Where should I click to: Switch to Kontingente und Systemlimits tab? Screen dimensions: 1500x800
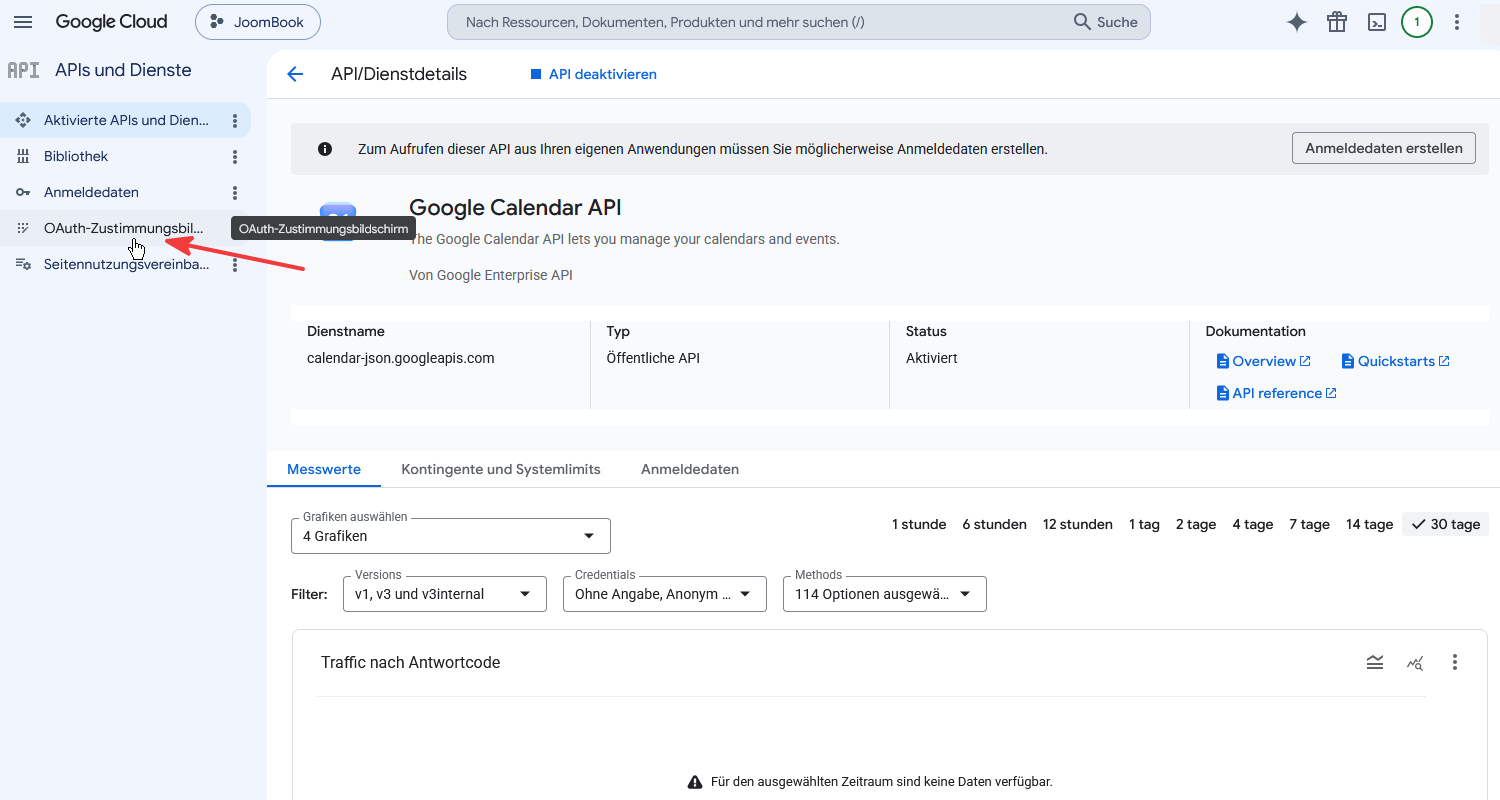point(501,469)
